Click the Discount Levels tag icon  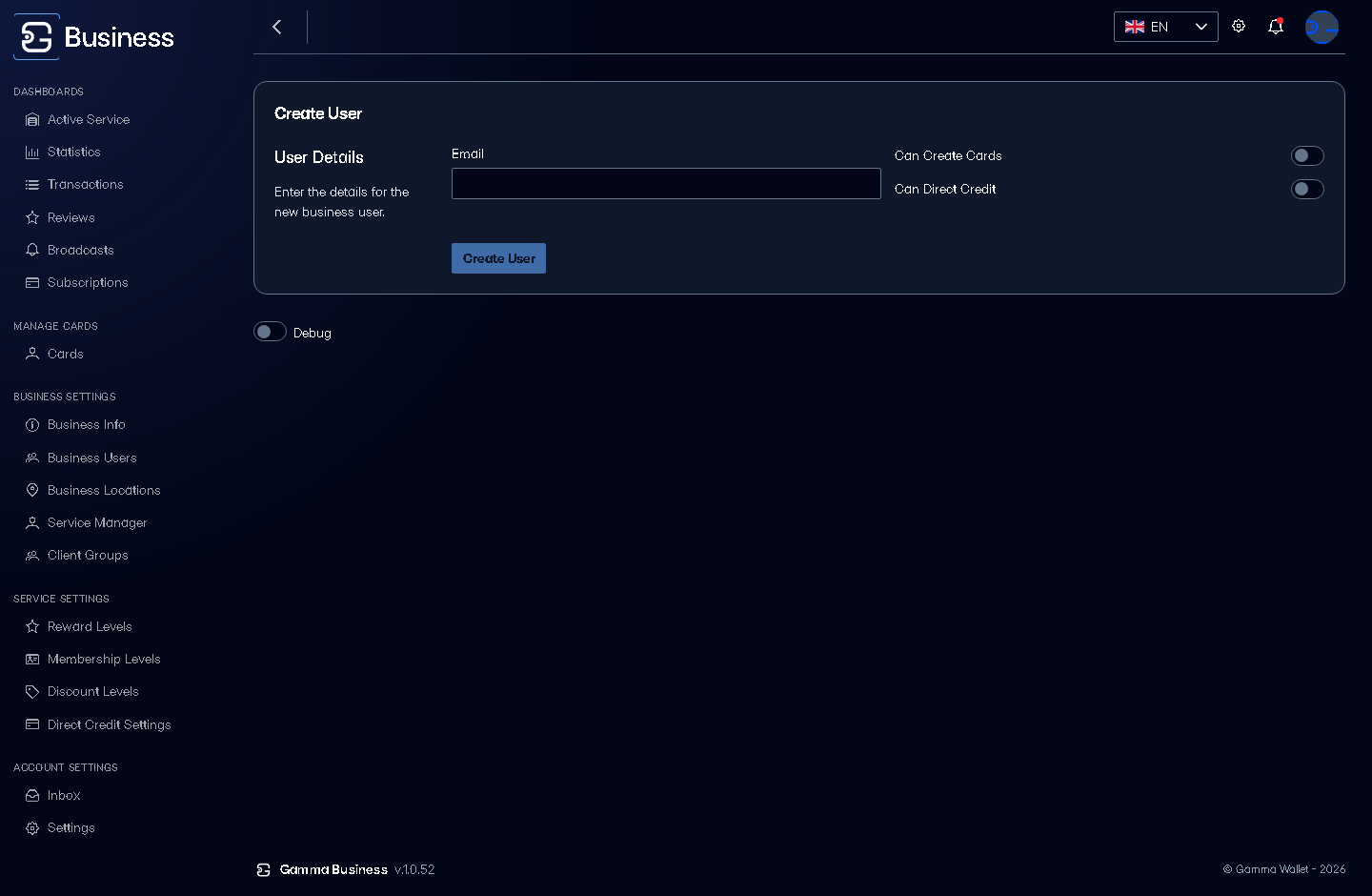(x=32, y=692)
